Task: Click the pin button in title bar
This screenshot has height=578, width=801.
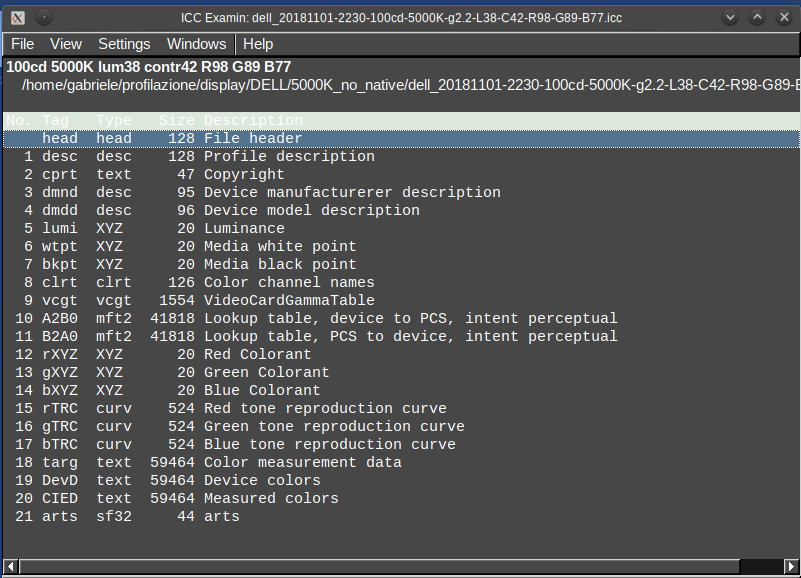Action: [x=45, y=17]
